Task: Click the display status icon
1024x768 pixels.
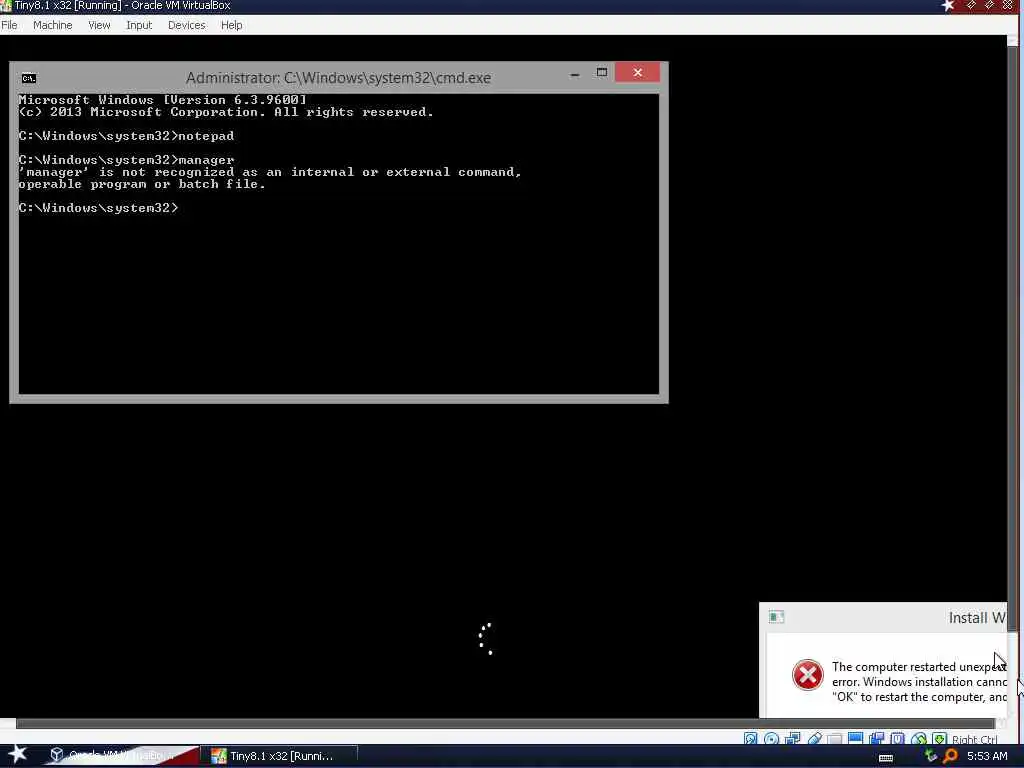Action: [x=856, y=739]
